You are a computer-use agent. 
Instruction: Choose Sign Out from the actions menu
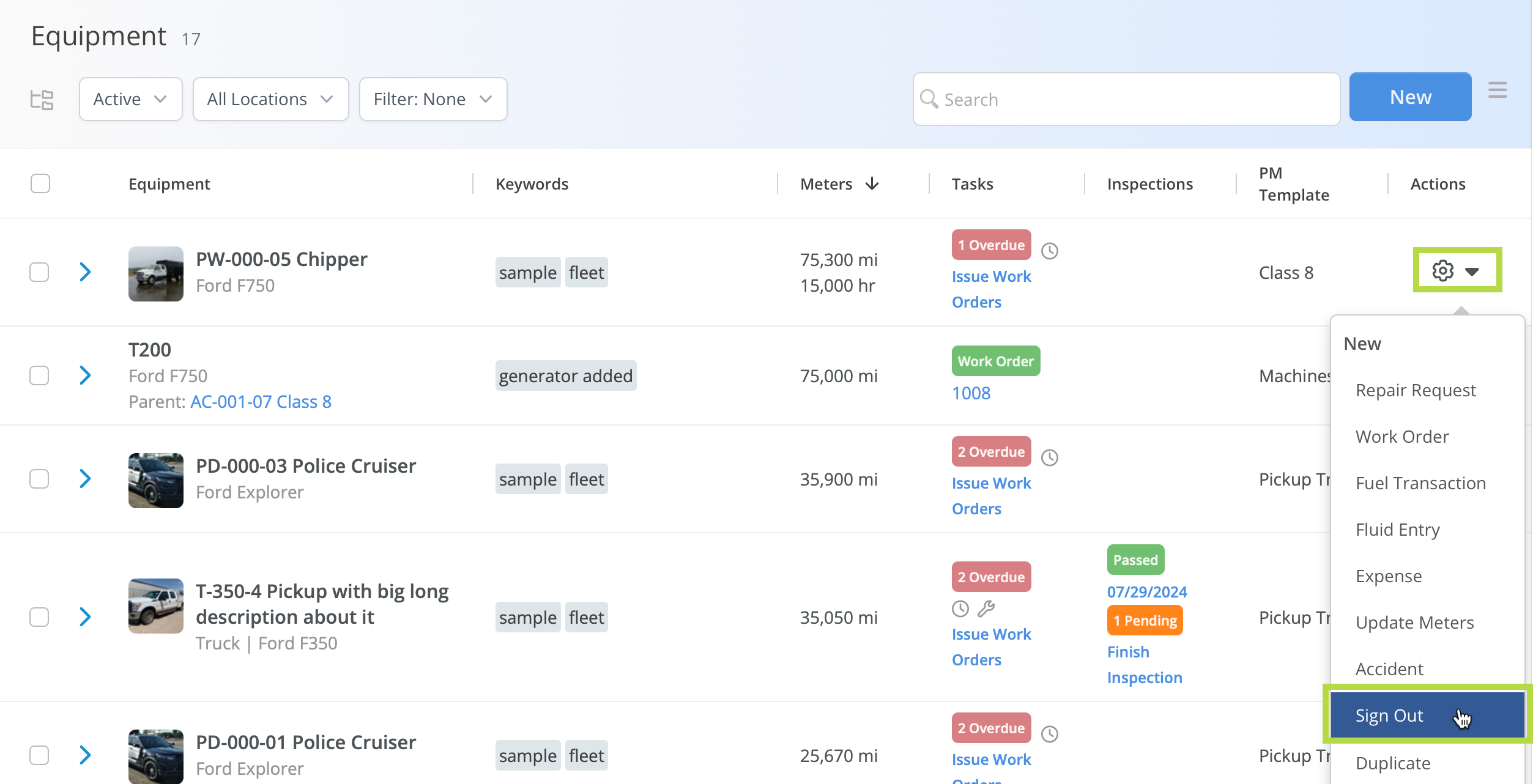(x=1389, y=715)
